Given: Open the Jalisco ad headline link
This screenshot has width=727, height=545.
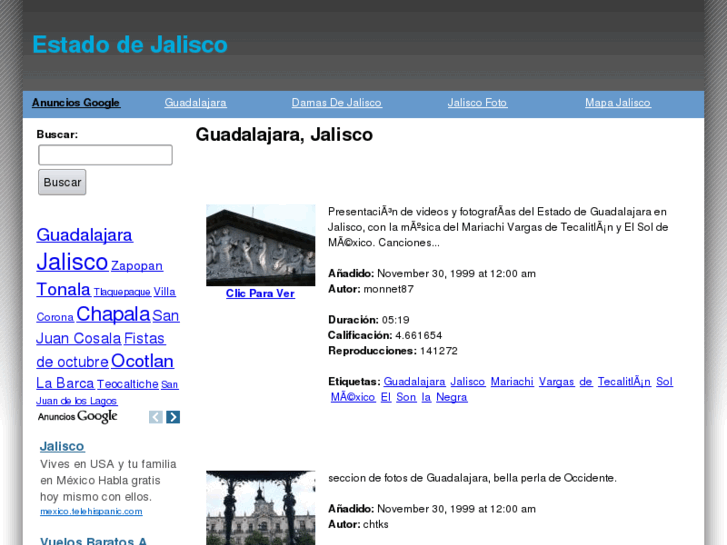Looking at the screenshot, I should pyautogui.click(x=62, y=446).
